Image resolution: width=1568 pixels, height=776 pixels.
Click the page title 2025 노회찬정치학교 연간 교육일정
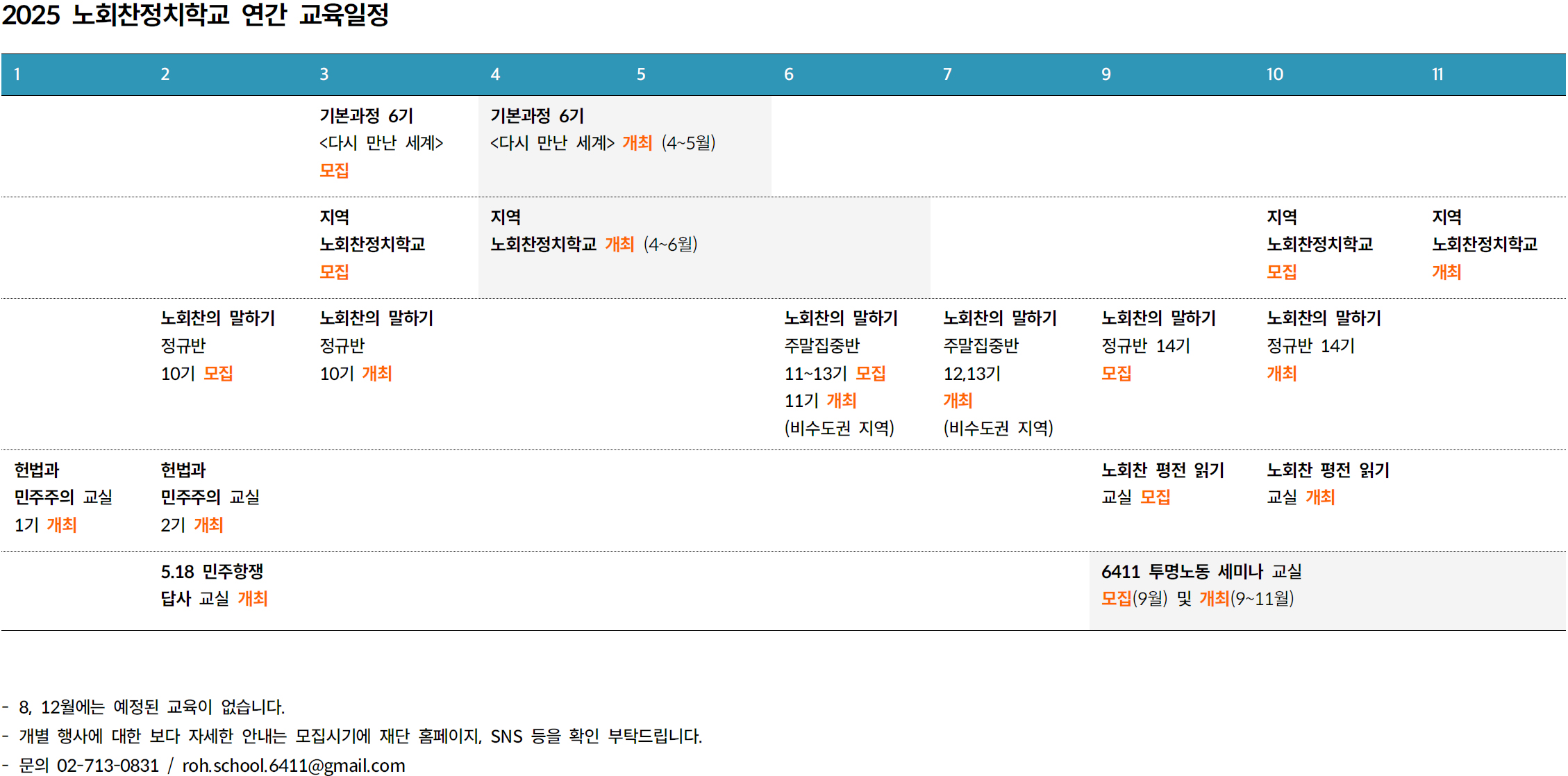tap(195, 15)
